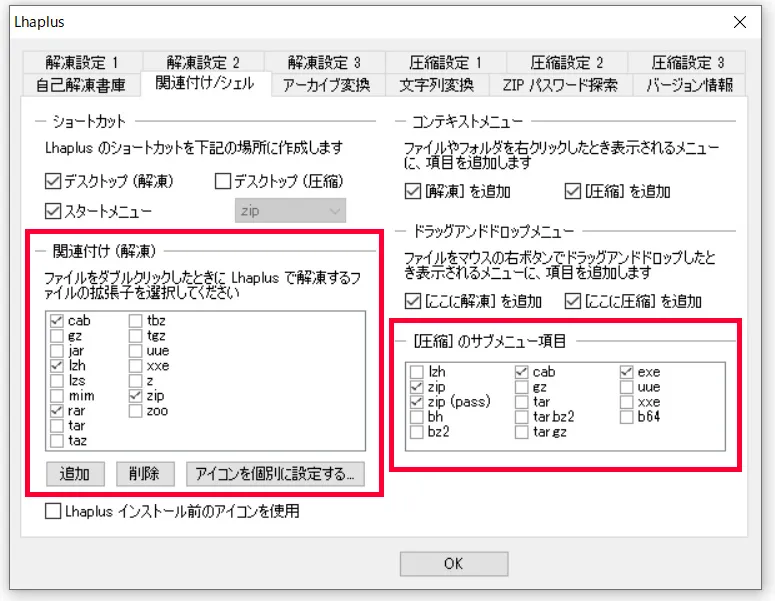Check tar.gz compression submenu item
This screenshot has height=601, width=775.
[521, 432]
